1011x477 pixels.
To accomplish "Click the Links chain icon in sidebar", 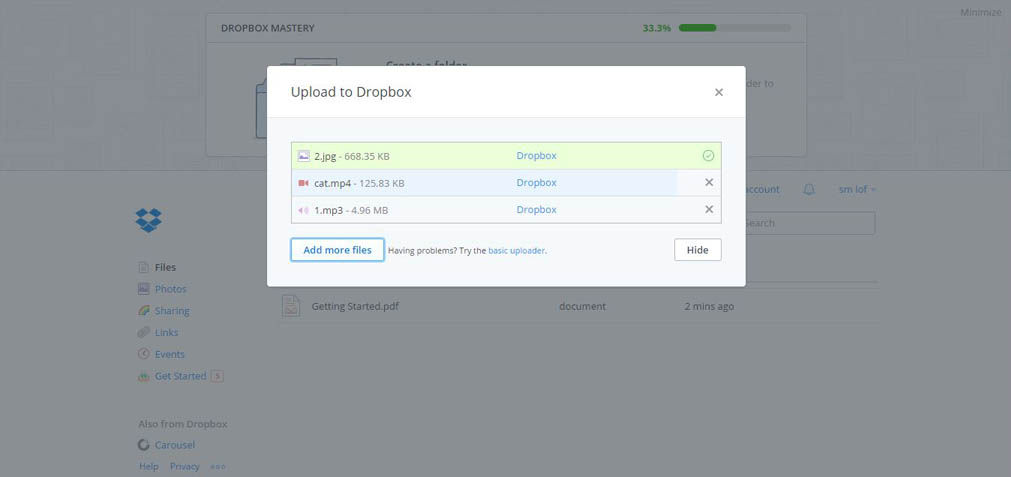I will click(144, 333).
